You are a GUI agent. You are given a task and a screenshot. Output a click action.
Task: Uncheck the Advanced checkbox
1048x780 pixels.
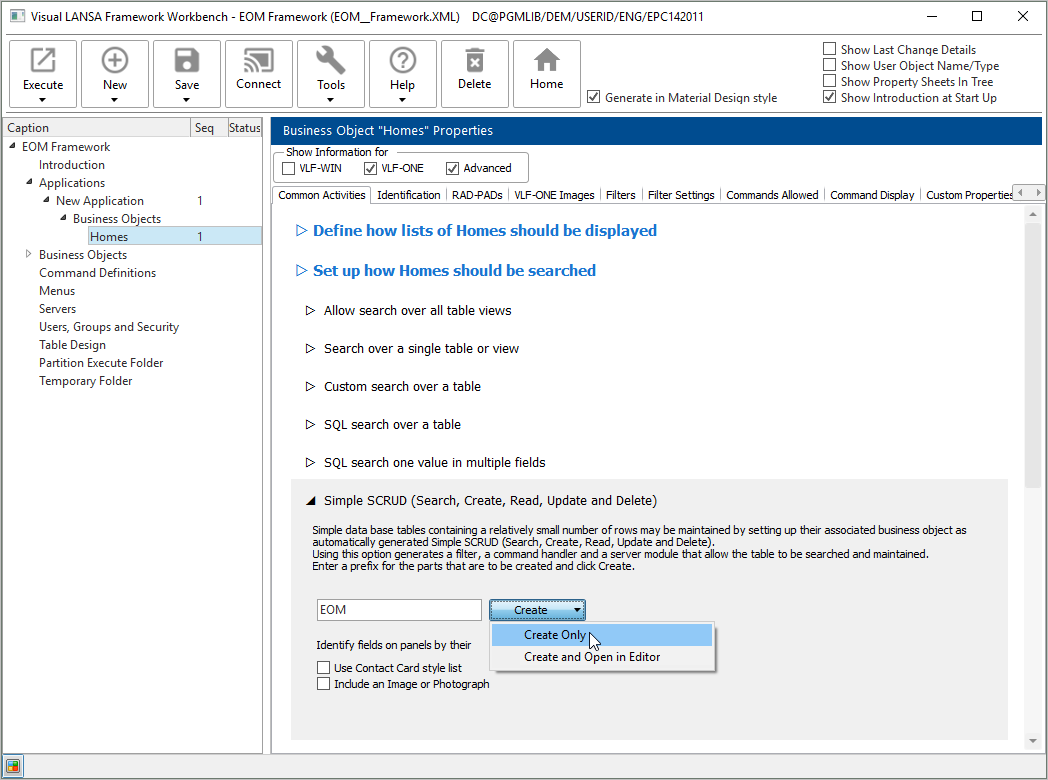coord(452,168)
